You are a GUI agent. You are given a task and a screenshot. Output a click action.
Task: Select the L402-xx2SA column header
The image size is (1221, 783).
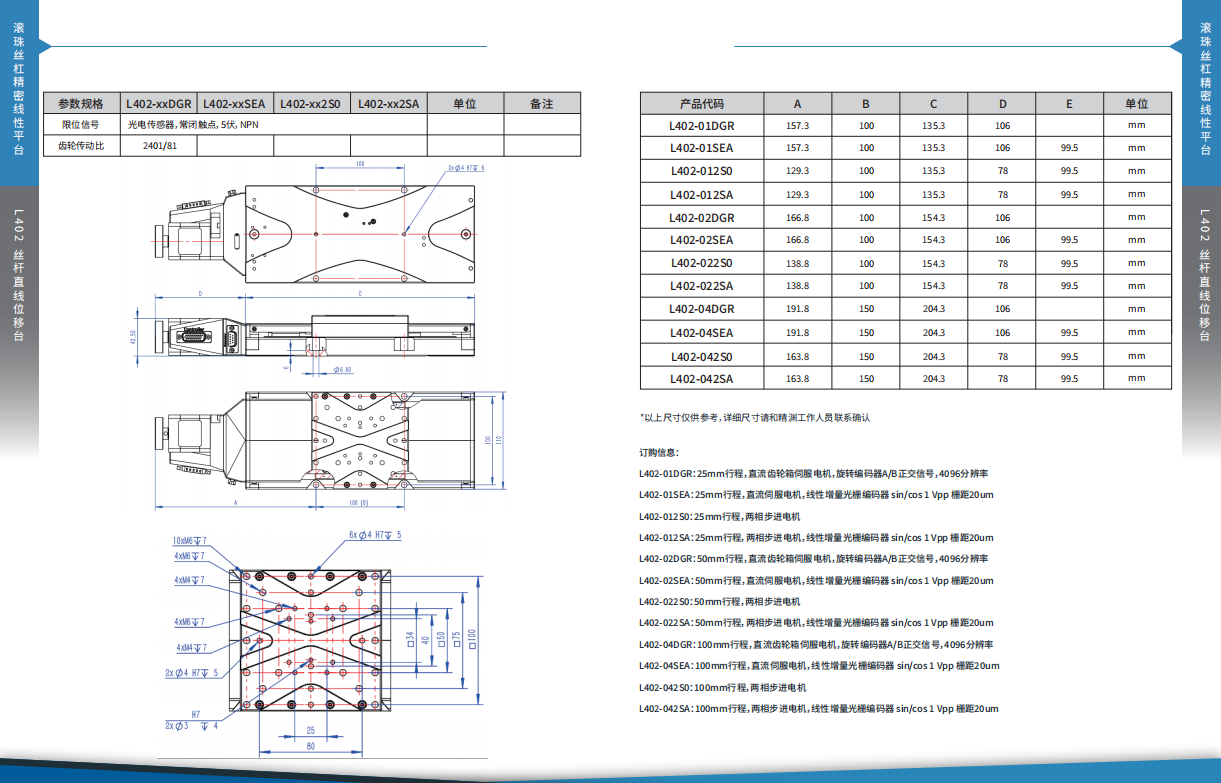(388, 103)
